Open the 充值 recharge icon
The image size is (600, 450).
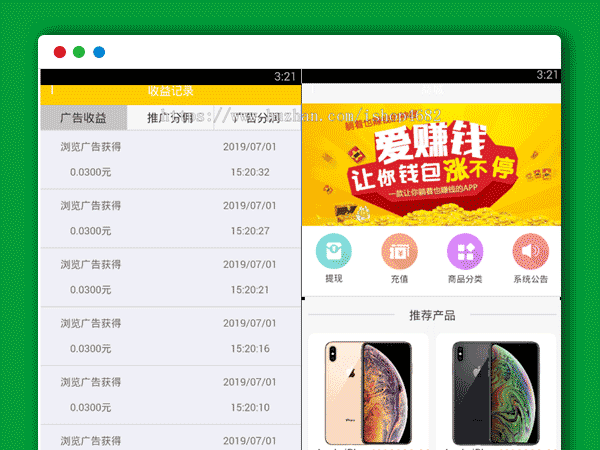[399, 251]
